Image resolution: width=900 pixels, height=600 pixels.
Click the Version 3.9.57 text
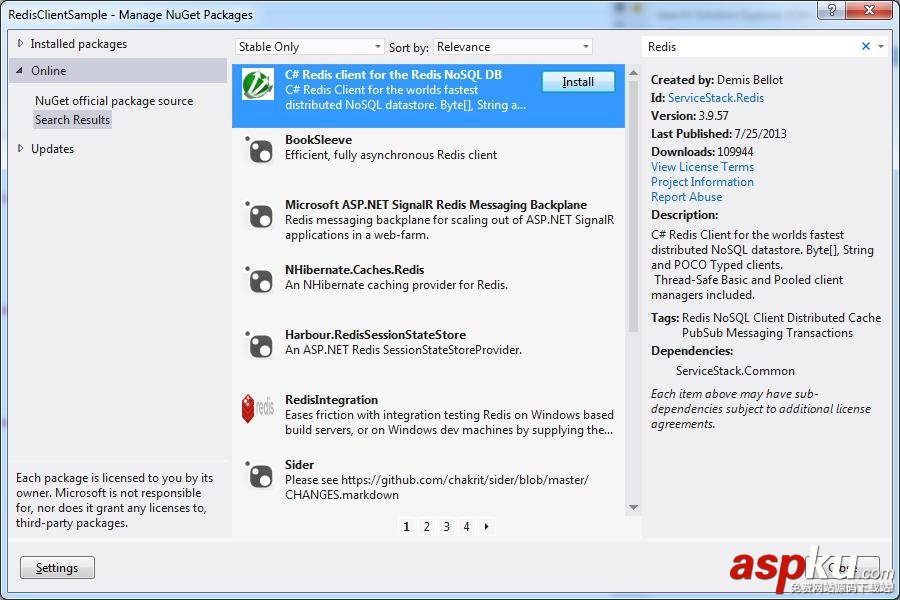(x=689, y=115)
